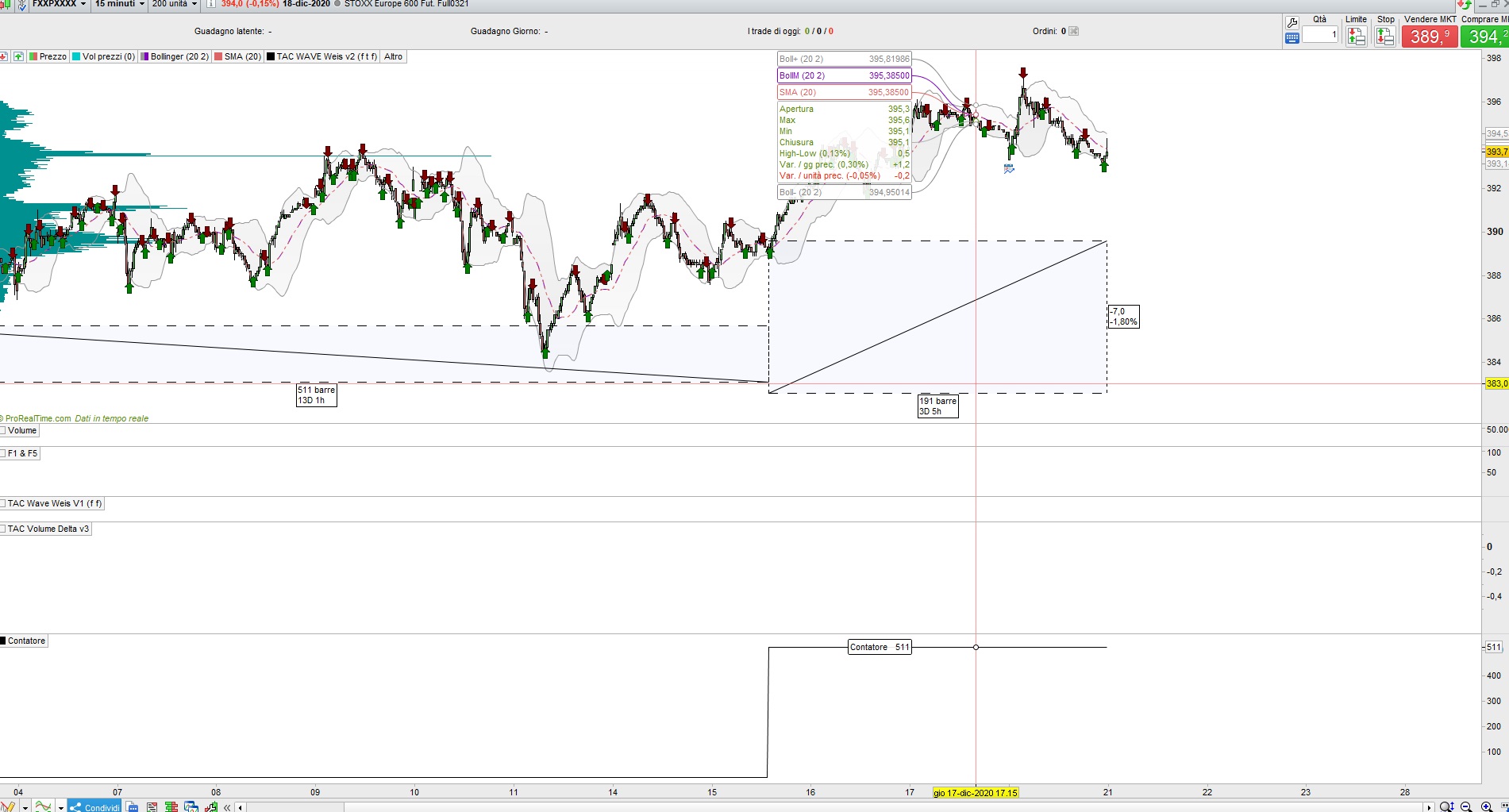Image resolution: width=1509 pixels, height=812 pixels.
Task: Click the horizontal scrollbar left arrow
Action: (241, 808)
